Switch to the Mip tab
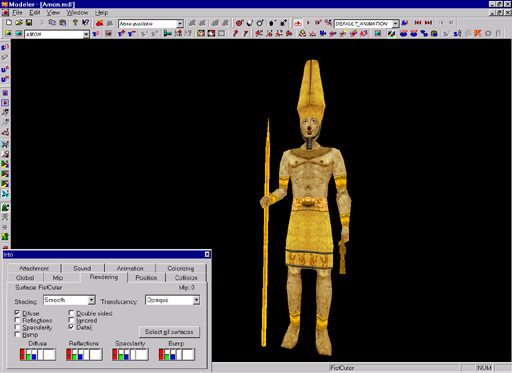Viewport: 512px width, 373px height. tap(58, 278)
